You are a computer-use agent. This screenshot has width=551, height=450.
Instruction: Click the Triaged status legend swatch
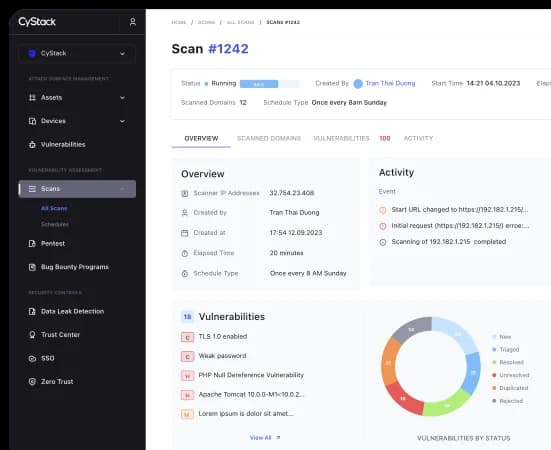tap(494, 350)
